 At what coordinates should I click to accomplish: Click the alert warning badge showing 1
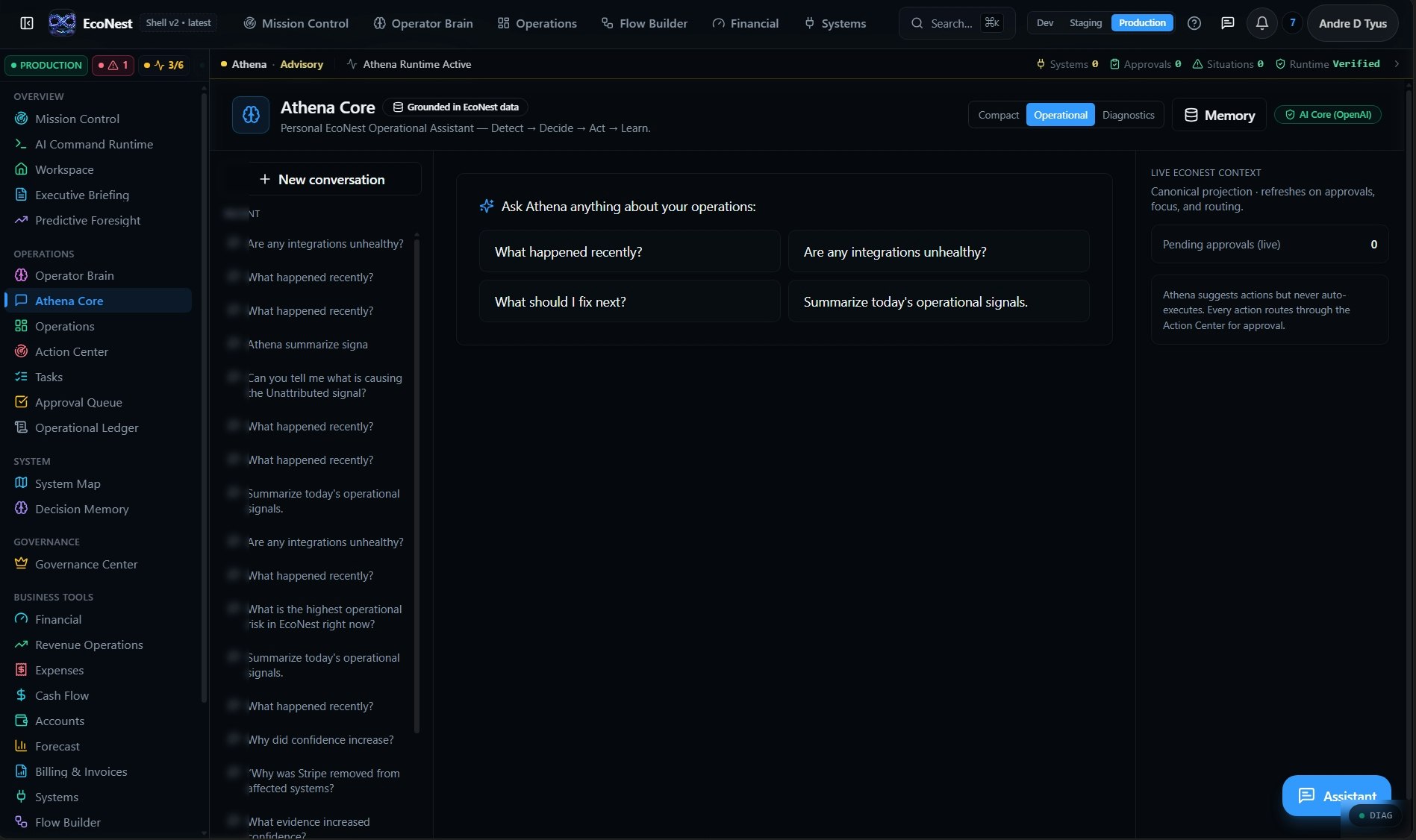pos(113,65)
